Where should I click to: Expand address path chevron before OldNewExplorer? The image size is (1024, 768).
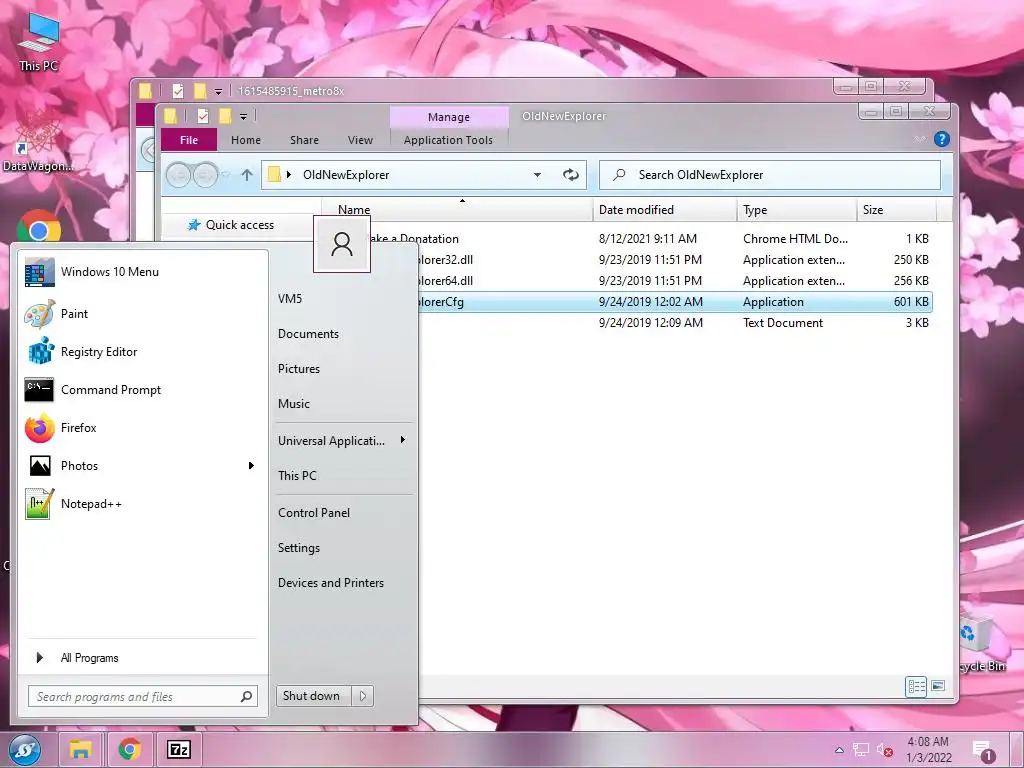289,174
